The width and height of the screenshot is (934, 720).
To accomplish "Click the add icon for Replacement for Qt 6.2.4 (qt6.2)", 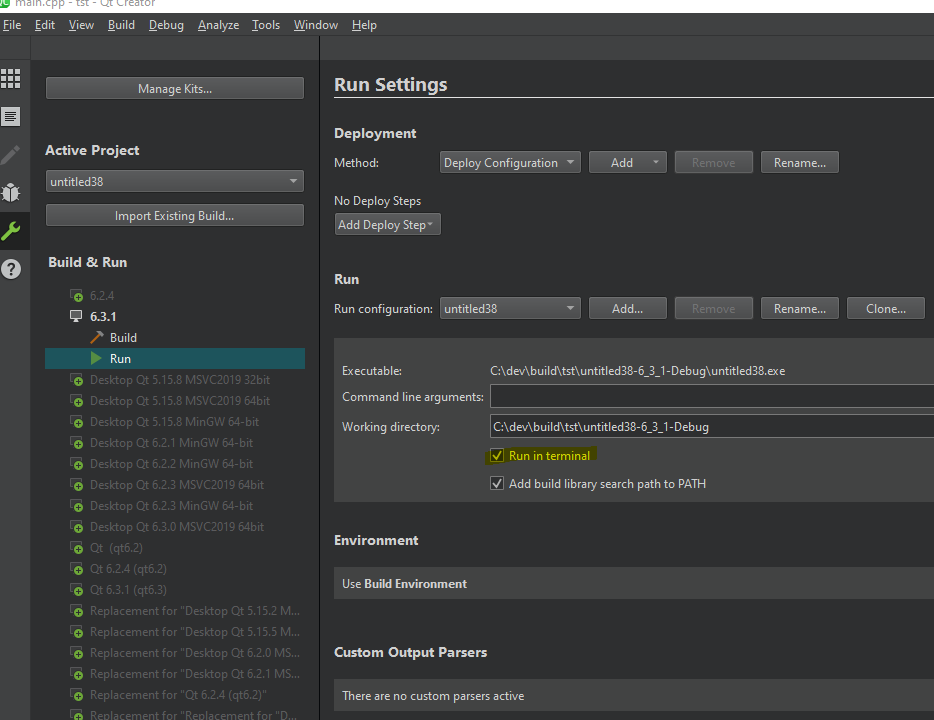I will tap(76, 695).
